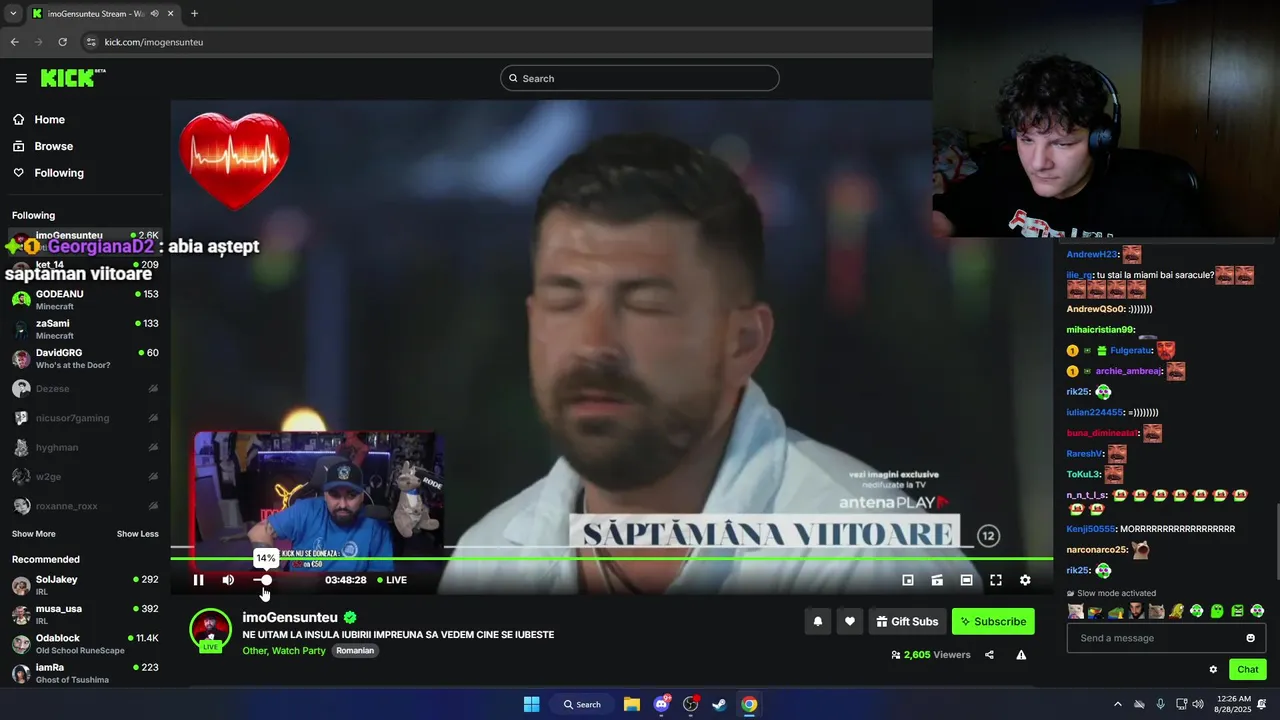Viewport: 1280px width, 720px height.
Task: Expand the list with Show More
Action: click(x=34, y=534)
